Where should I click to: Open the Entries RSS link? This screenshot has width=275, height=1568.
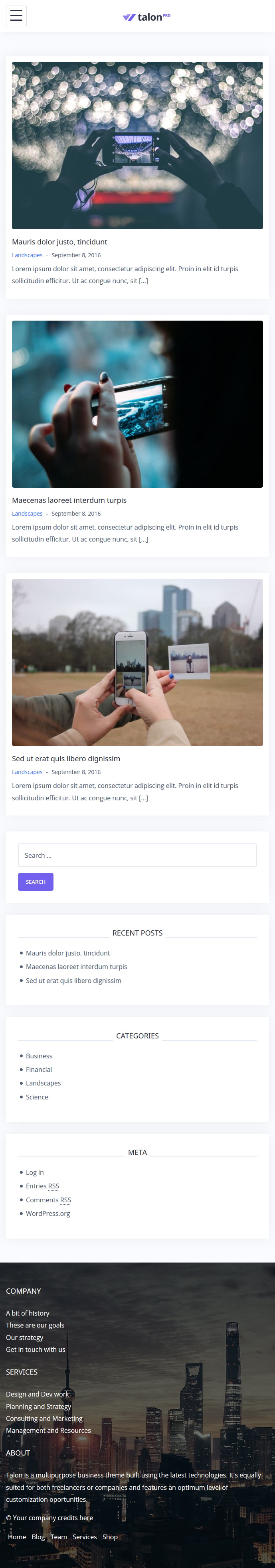pos(42,1186)
